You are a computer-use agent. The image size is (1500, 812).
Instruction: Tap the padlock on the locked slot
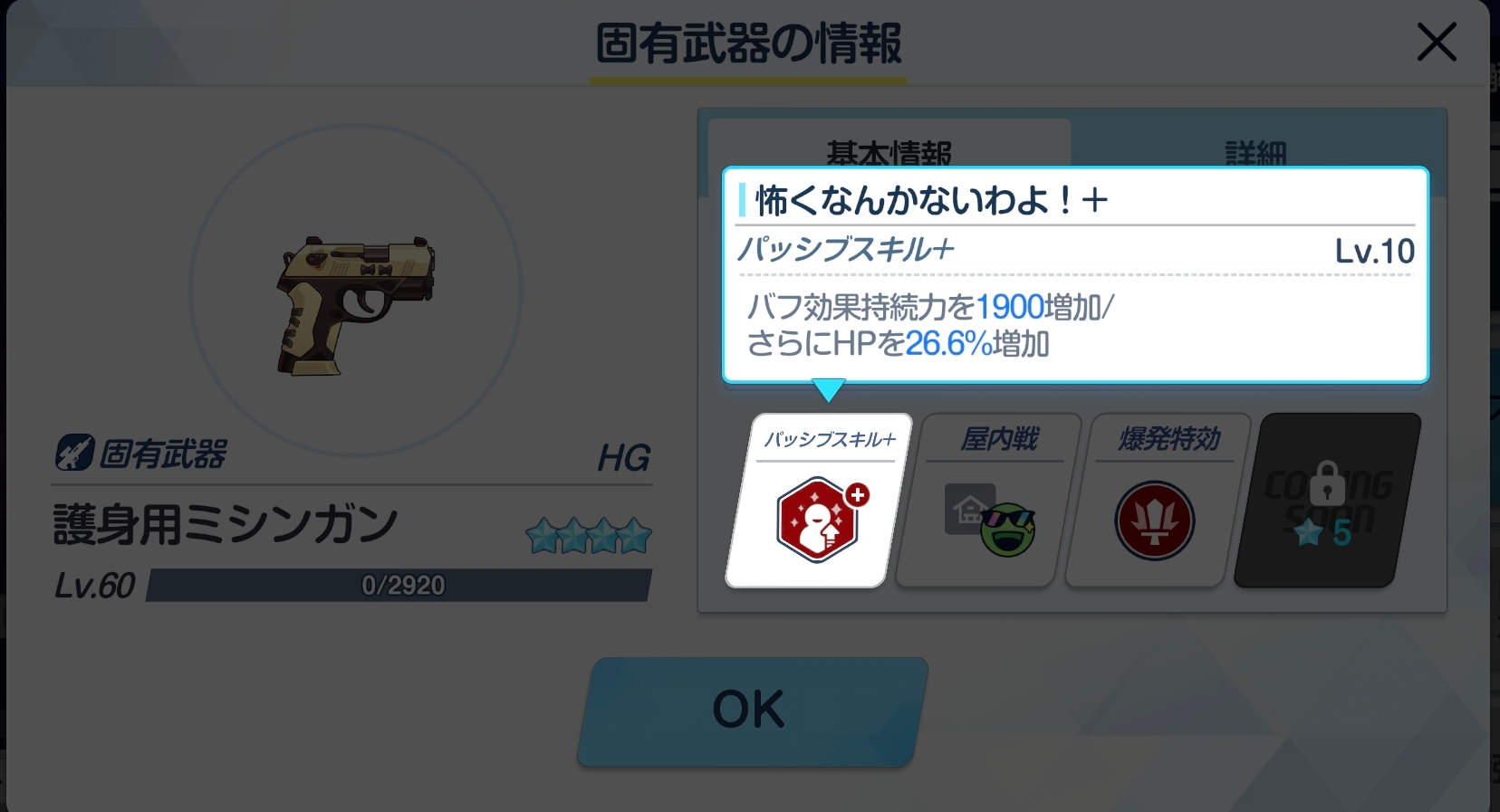[x=1327, y=482]
